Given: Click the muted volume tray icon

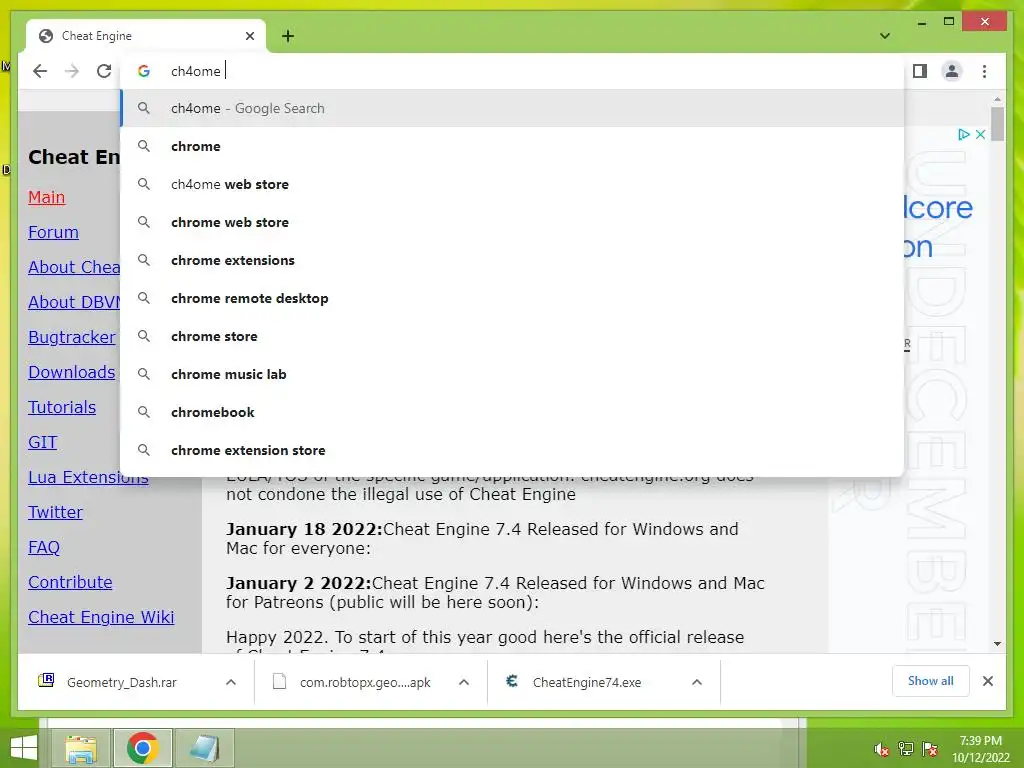Looking at the screenshot, I should [881, 749].
